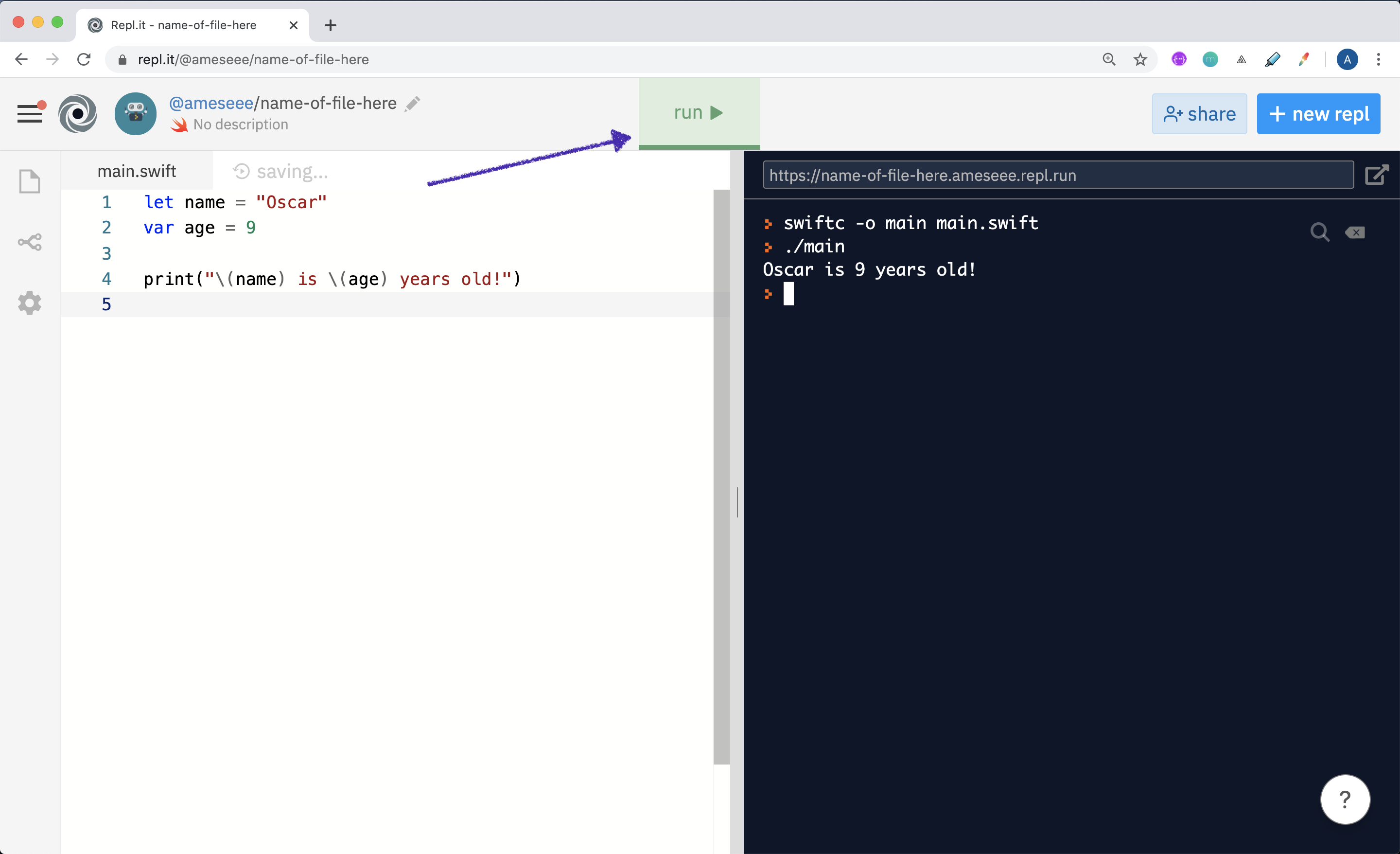Open the @ameseee profile link

coord(211,103)
